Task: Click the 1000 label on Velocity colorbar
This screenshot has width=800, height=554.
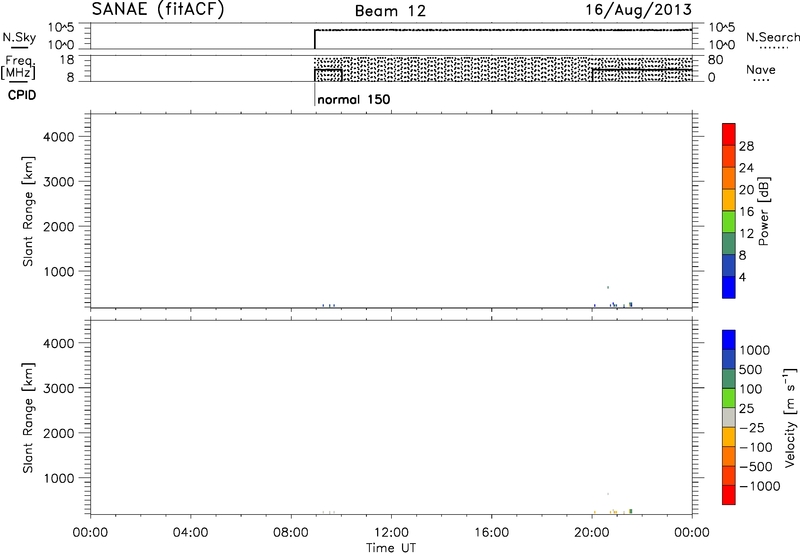Action: click(754, 350)
